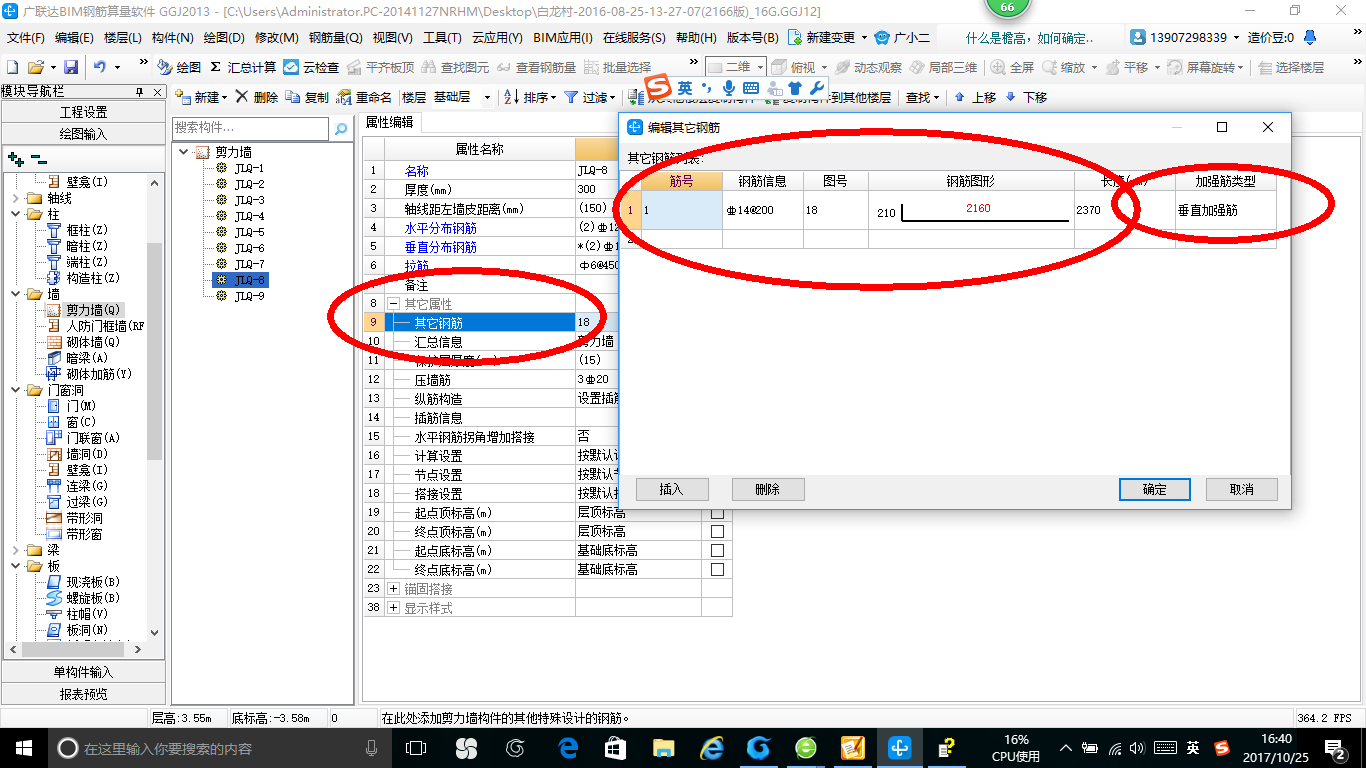Open the BIM应用(I) menu

(x=563, y=37)
